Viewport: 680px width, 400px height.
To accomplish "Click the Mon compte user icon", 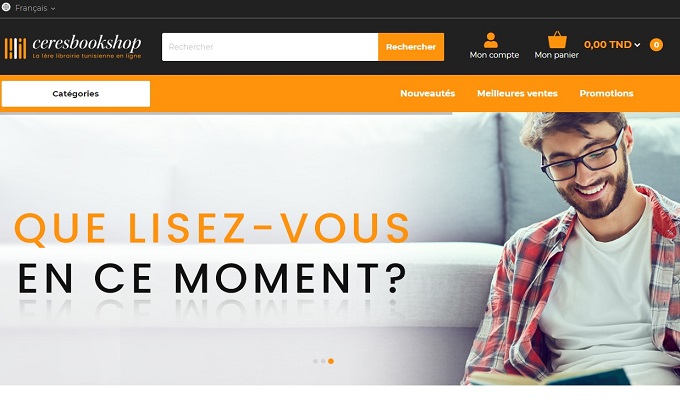I will [490, 40].
